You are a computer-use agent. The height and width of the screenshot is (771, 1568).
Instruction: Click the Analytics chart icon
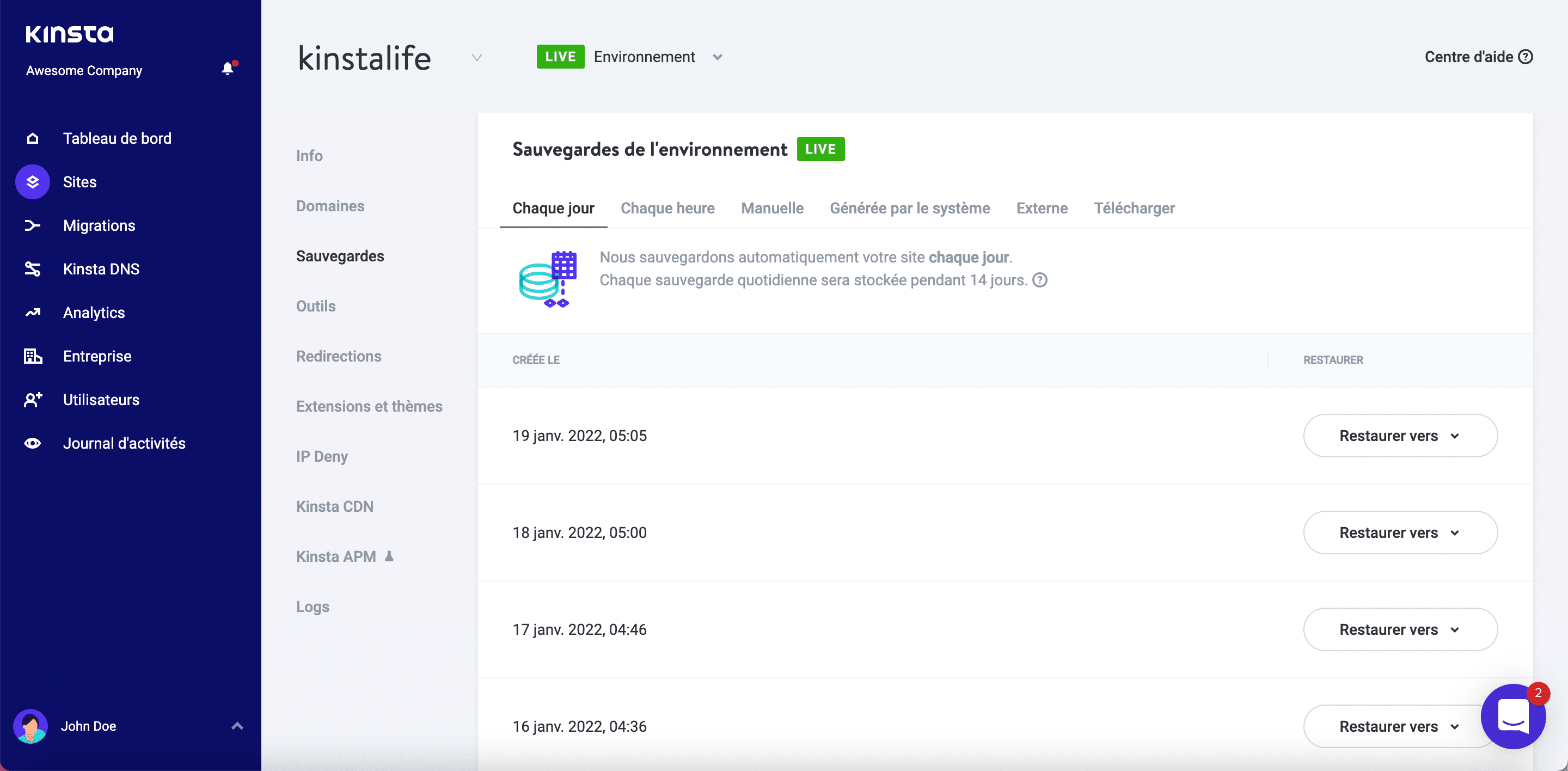(x=33, y=312)
